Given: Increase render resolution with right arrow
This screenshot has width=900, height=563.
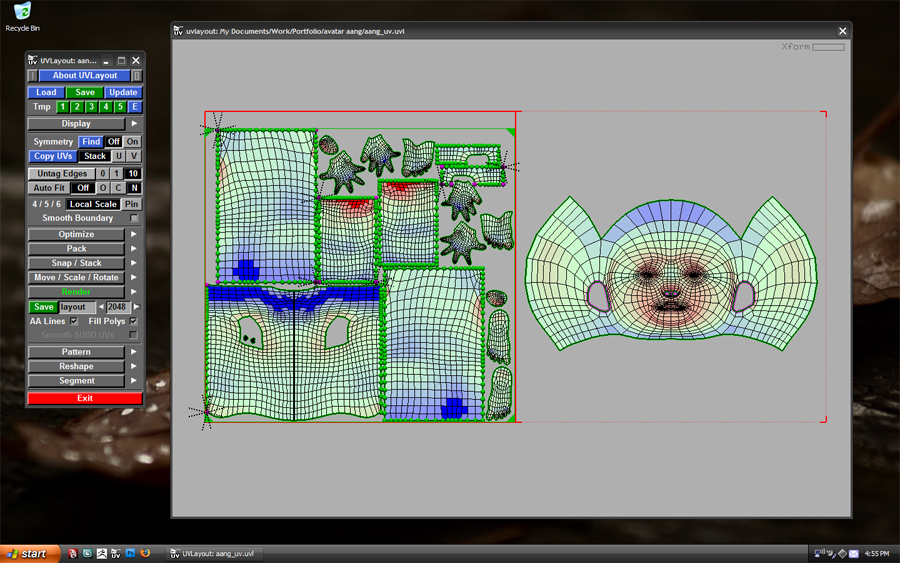Looking at the screenshot, I should pyautogui.click(x=137, y=307).
